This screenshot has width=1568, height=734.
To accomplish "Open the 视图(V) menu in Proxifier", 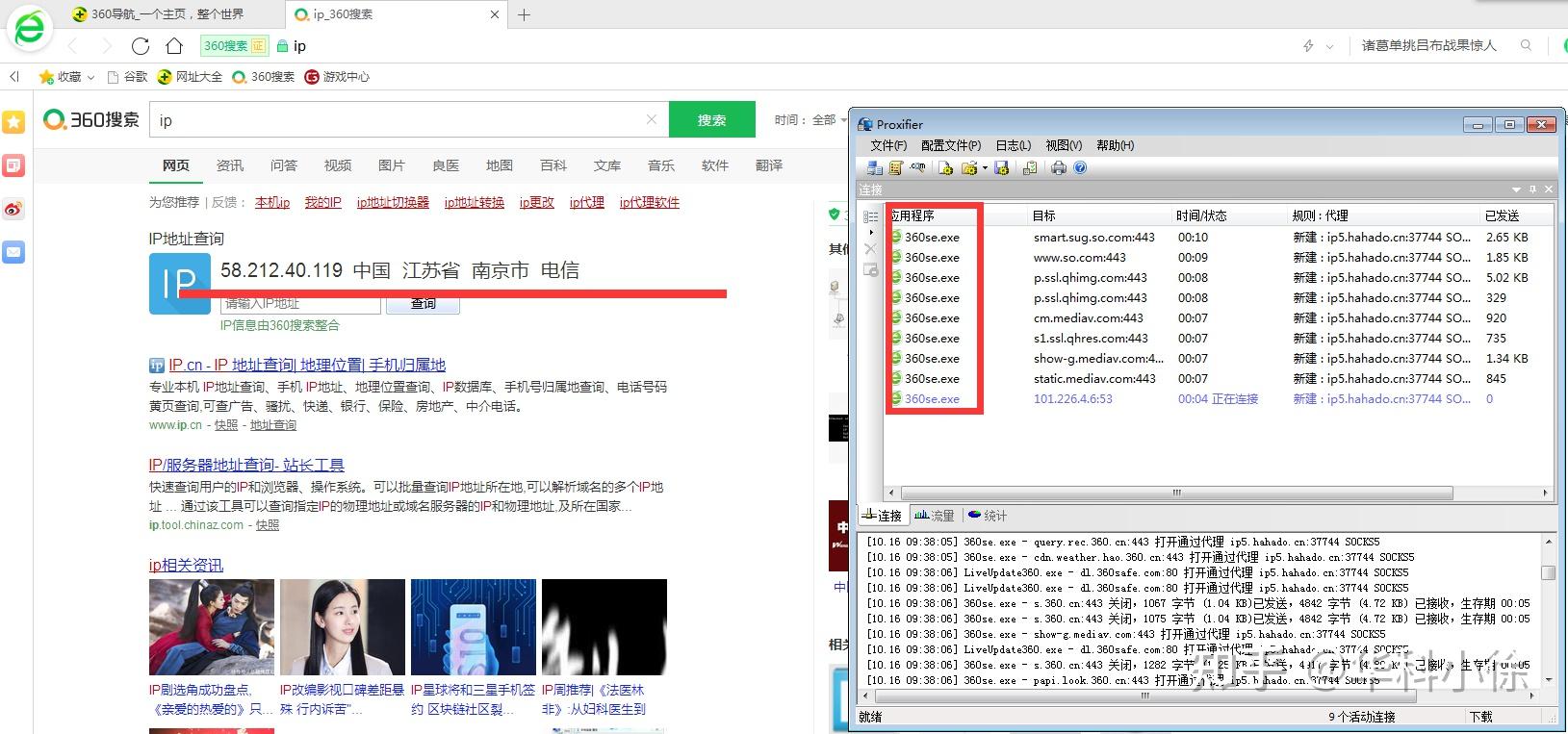I will click(x=1064, y=145).
